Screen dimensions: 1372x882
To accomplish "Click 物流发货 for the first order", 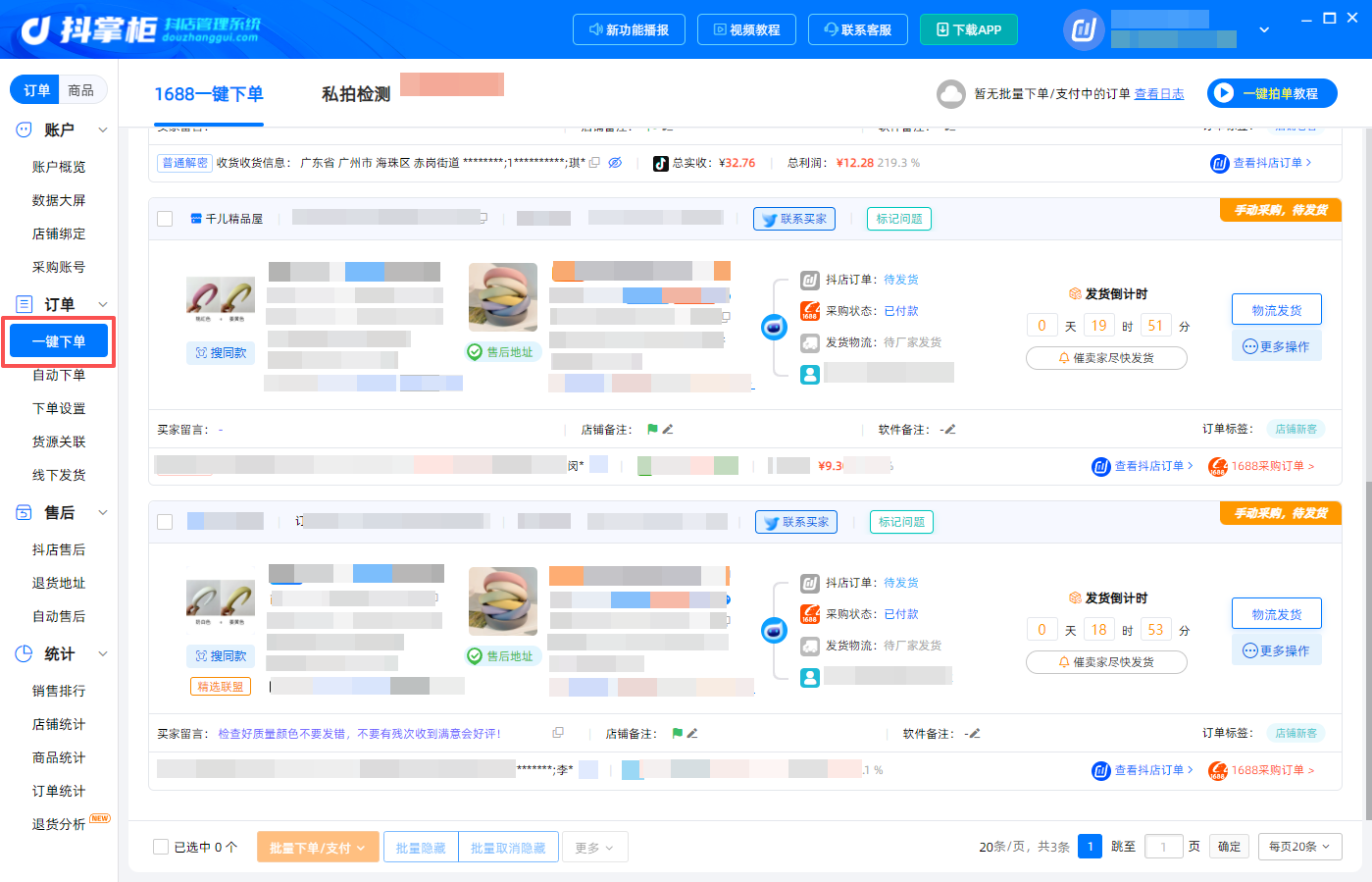I will tap(1276, 310).
